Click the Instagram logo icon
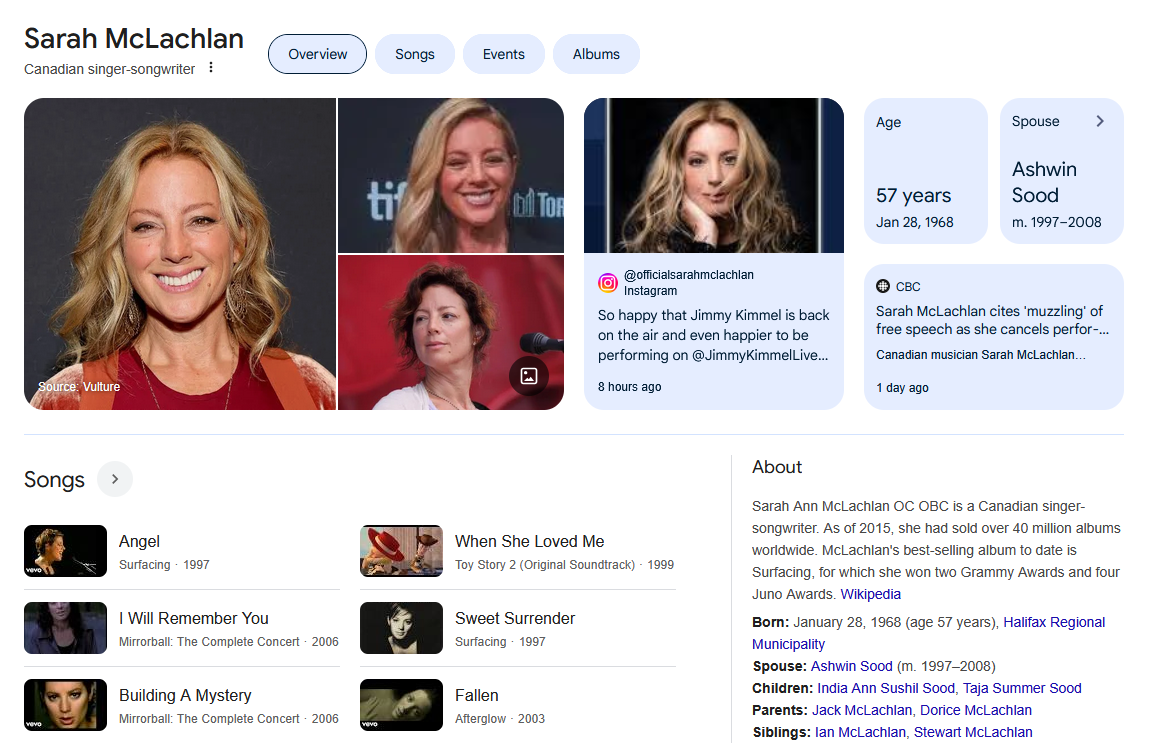 (x=608, y=283)
